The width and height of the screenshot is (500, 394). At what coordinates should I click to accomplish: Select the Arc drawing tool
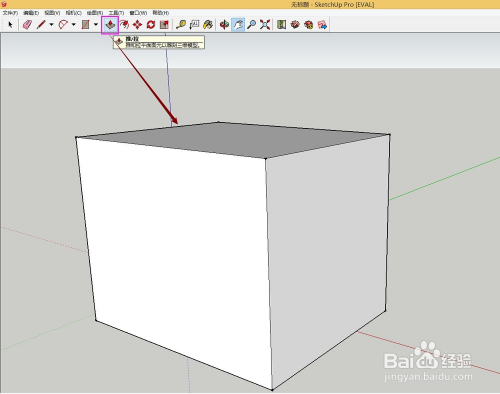63,25
